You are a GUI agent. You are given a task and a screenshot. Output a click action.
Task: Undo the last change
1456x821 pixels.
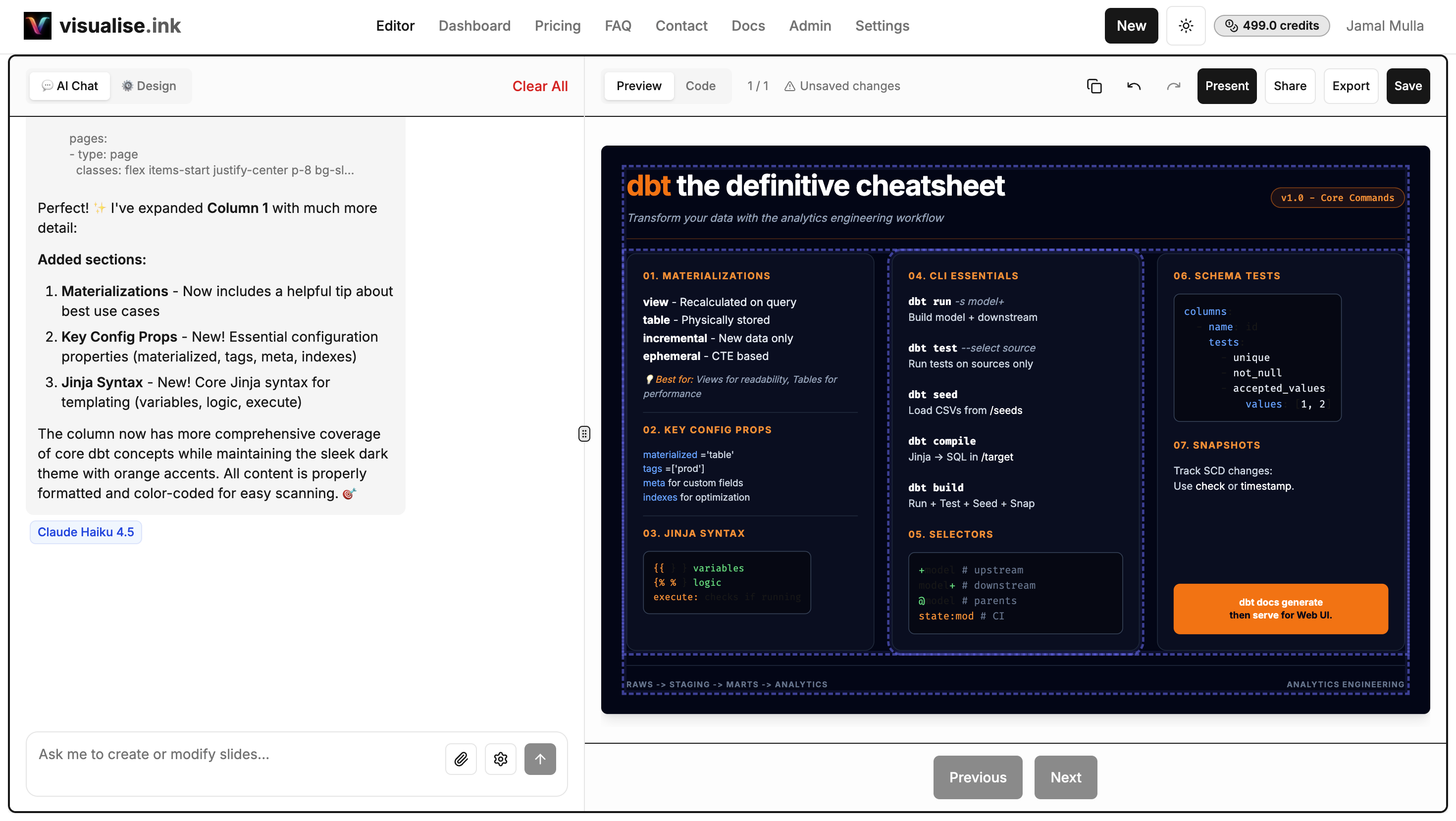point(1134,86)
